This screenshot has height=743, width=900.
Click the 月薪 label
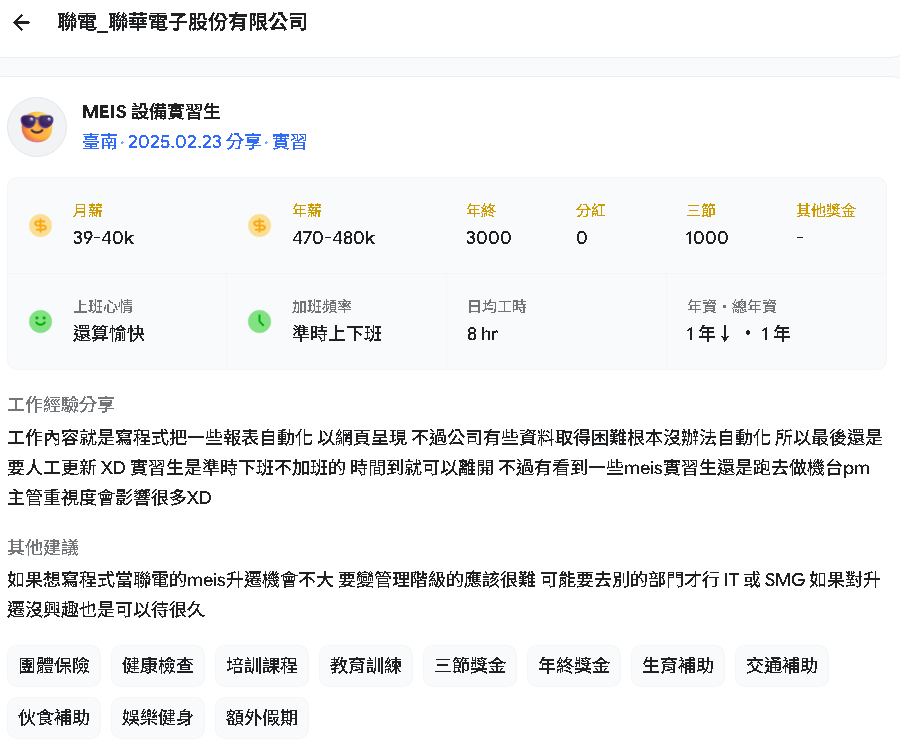pos(88,211)
